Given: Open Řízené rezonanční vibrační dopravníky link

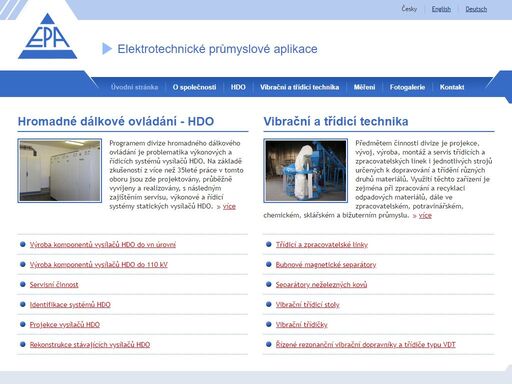Looking at the screenshot, I should pyautogui.click(x=365, y=345).
